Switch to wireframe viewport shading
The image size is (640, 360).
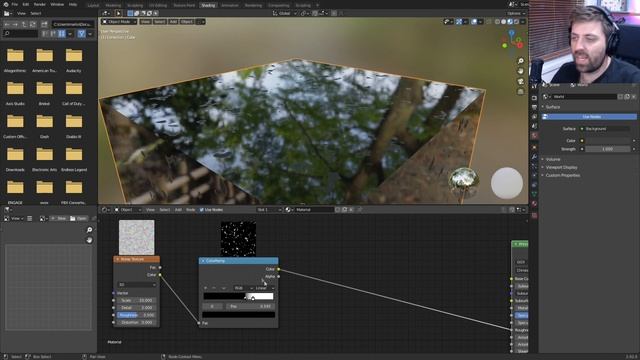(x=497, y=22)
